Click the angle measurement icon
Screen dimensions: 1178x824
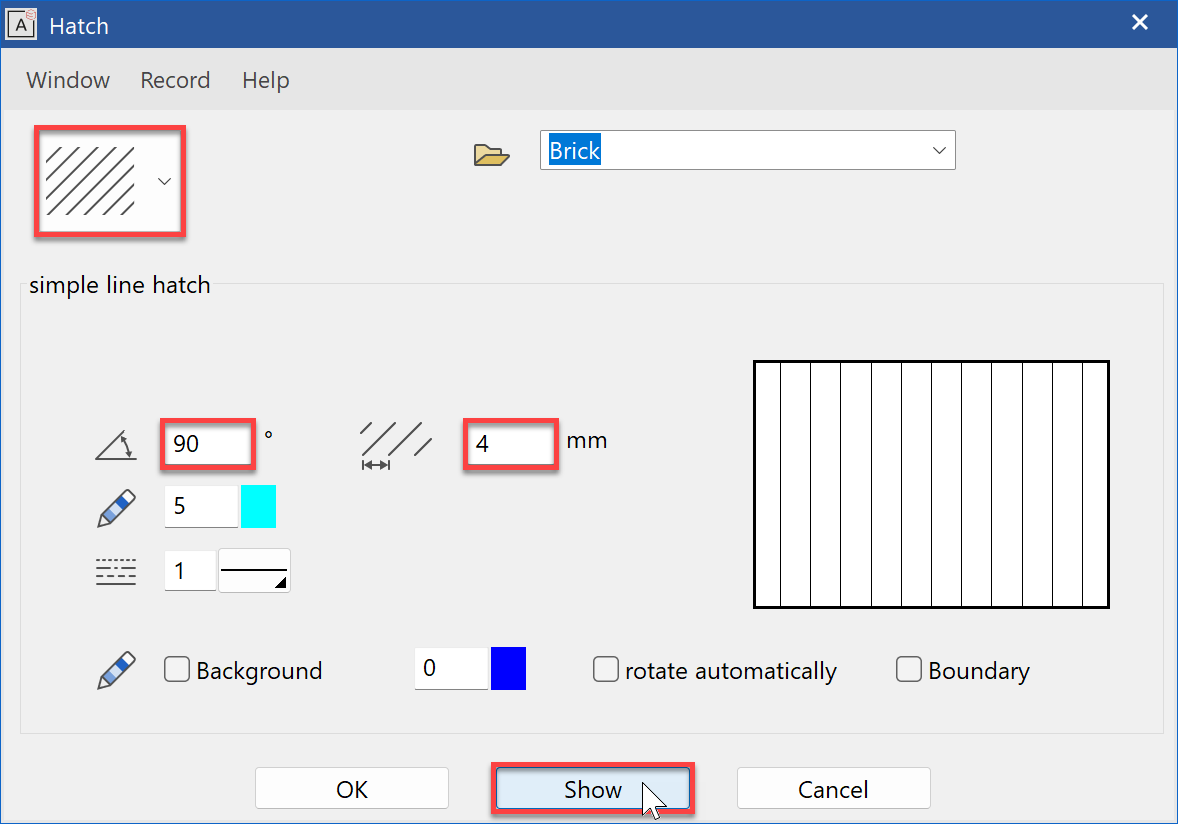(x=115, y=446)
